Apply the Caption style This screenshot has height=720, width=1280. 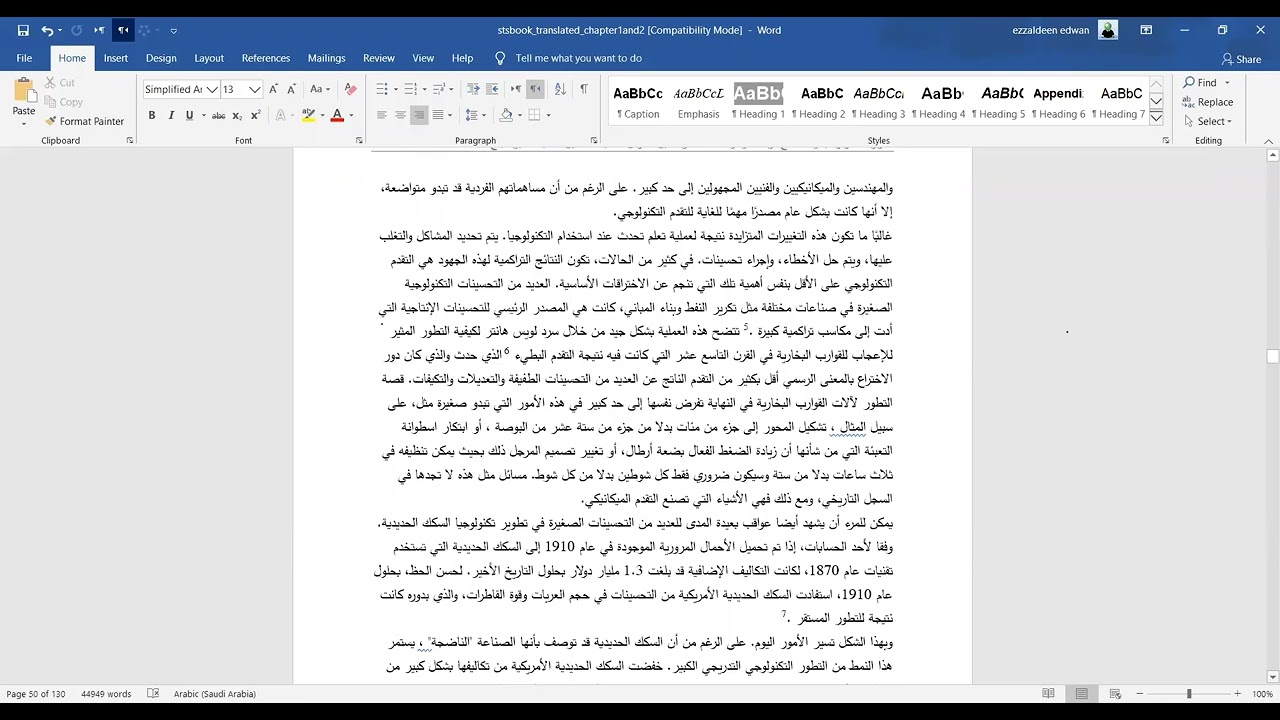[x=638, y=102]
